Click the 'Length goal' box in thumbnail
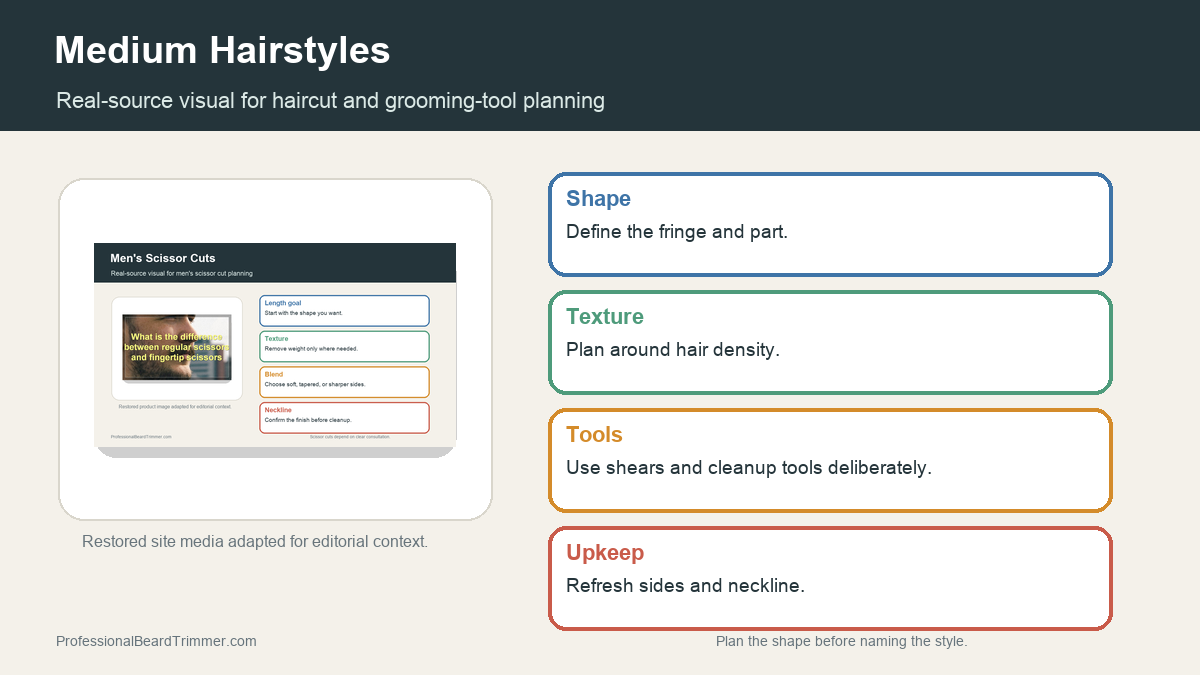 coord(344,310)
